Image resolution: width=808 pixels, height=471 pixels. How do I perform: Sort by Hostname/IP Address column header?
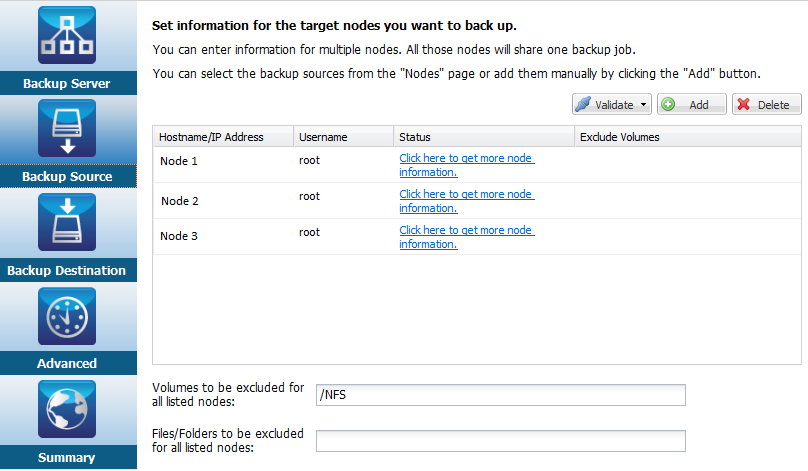pyautogui.click(x=211, y=136)
